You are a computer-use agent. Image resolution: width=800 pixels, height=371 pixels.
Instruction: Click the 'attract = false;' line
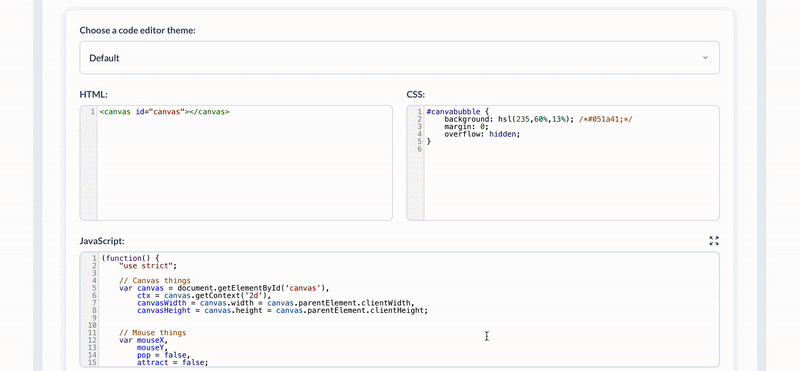point(172,362)
